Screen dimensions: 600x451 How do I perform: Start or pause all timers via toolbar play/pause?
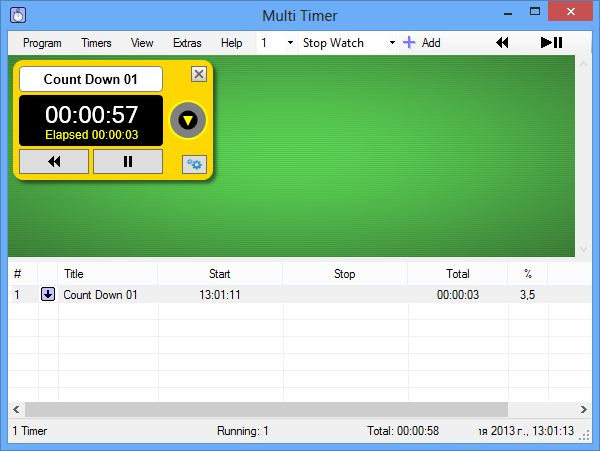pos(551,42)
